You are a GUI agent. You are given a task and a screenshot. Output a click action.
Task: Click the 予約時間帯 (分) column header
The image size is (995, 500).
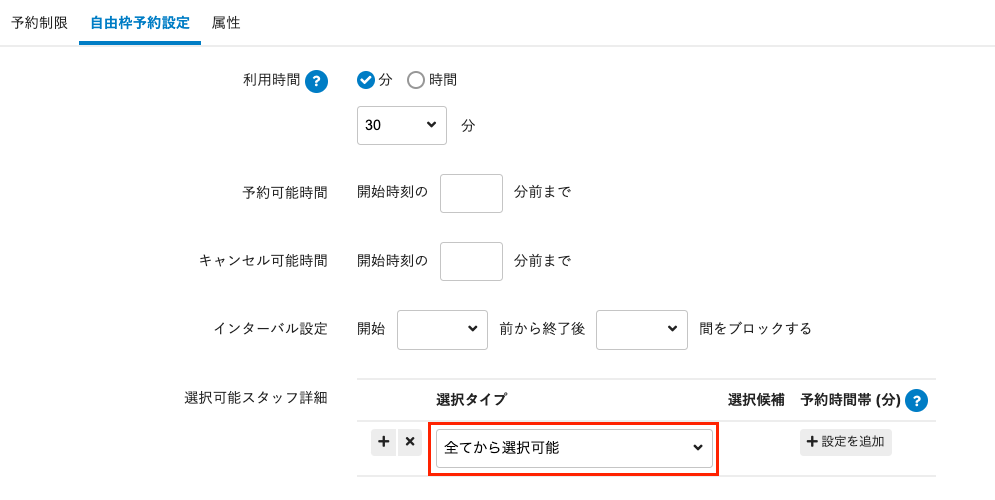tap(850, 400)
